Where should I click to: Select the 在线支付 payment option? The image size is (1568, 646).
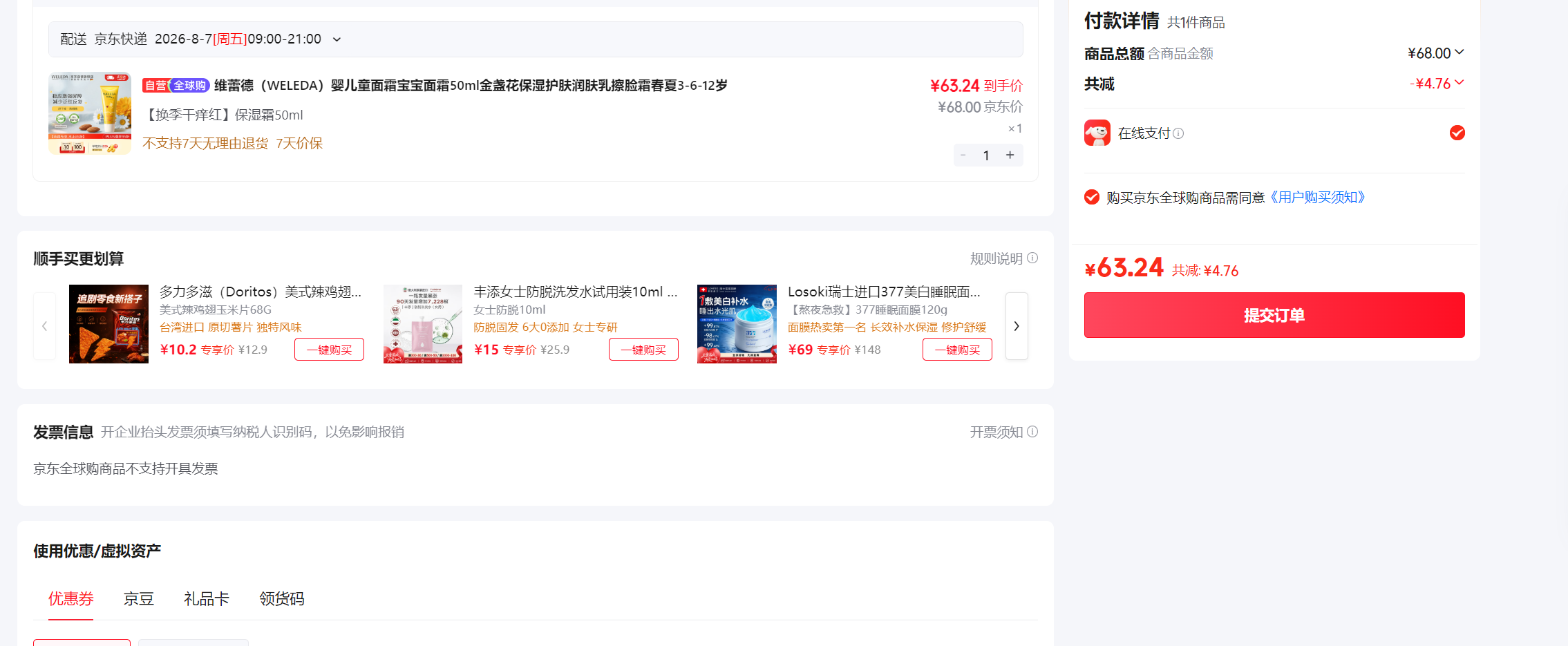point(1457,133)
